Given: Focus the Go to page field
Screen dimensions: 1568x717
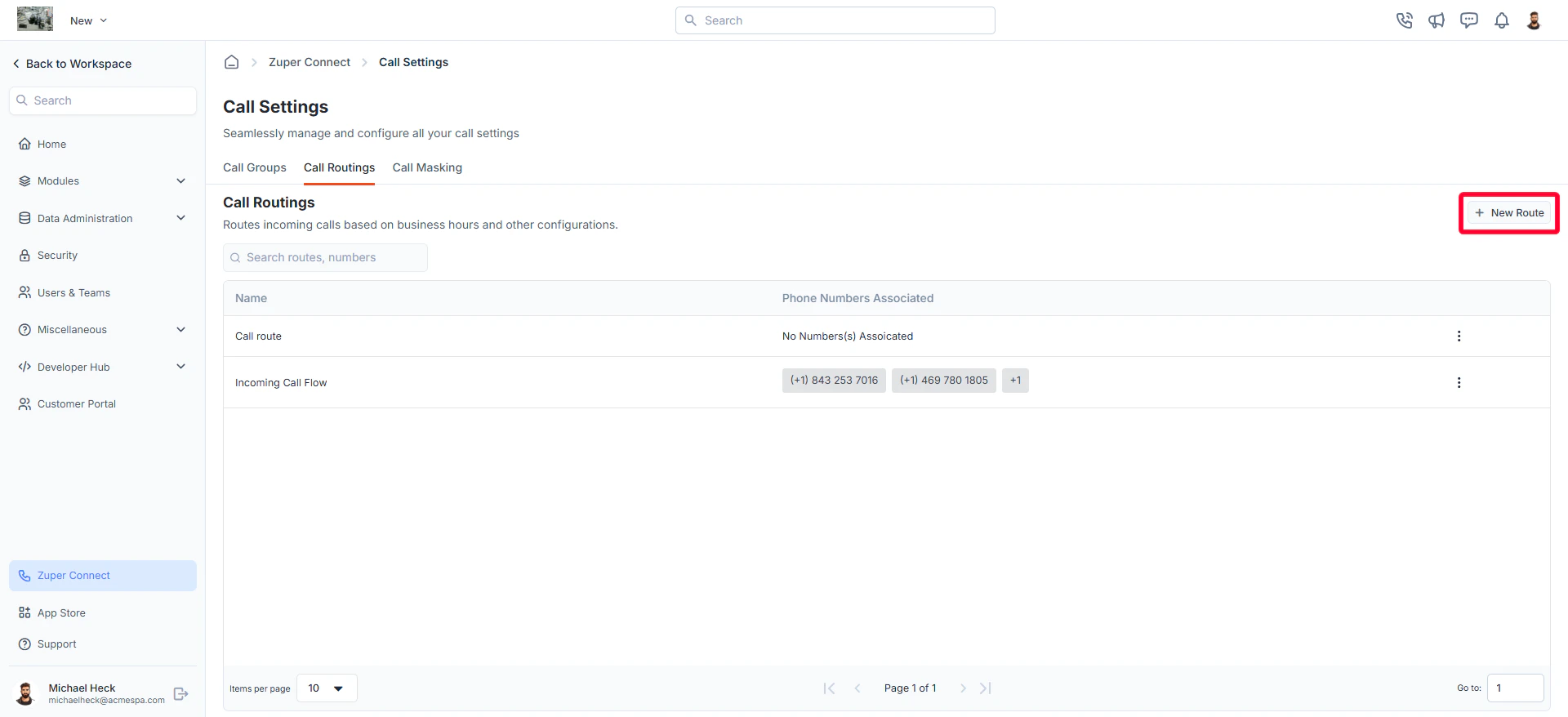Looking at the screenshot, I should (1515, 688).
